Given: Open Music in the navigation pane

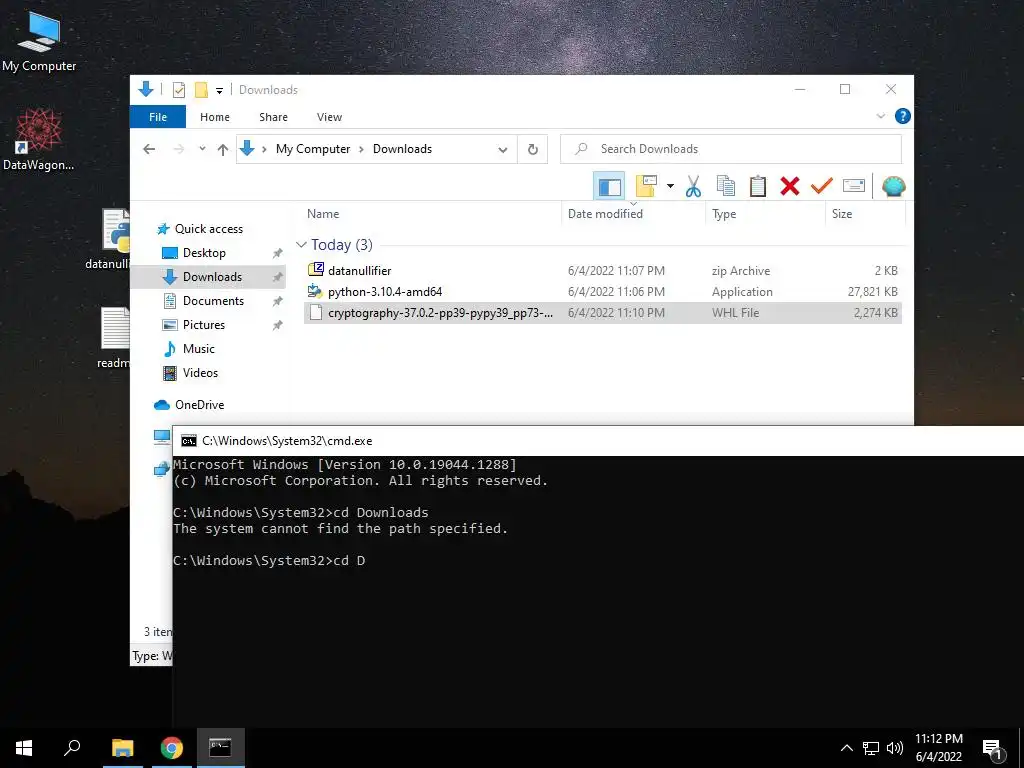Looking at the screenshot, I should click(199, 349).
